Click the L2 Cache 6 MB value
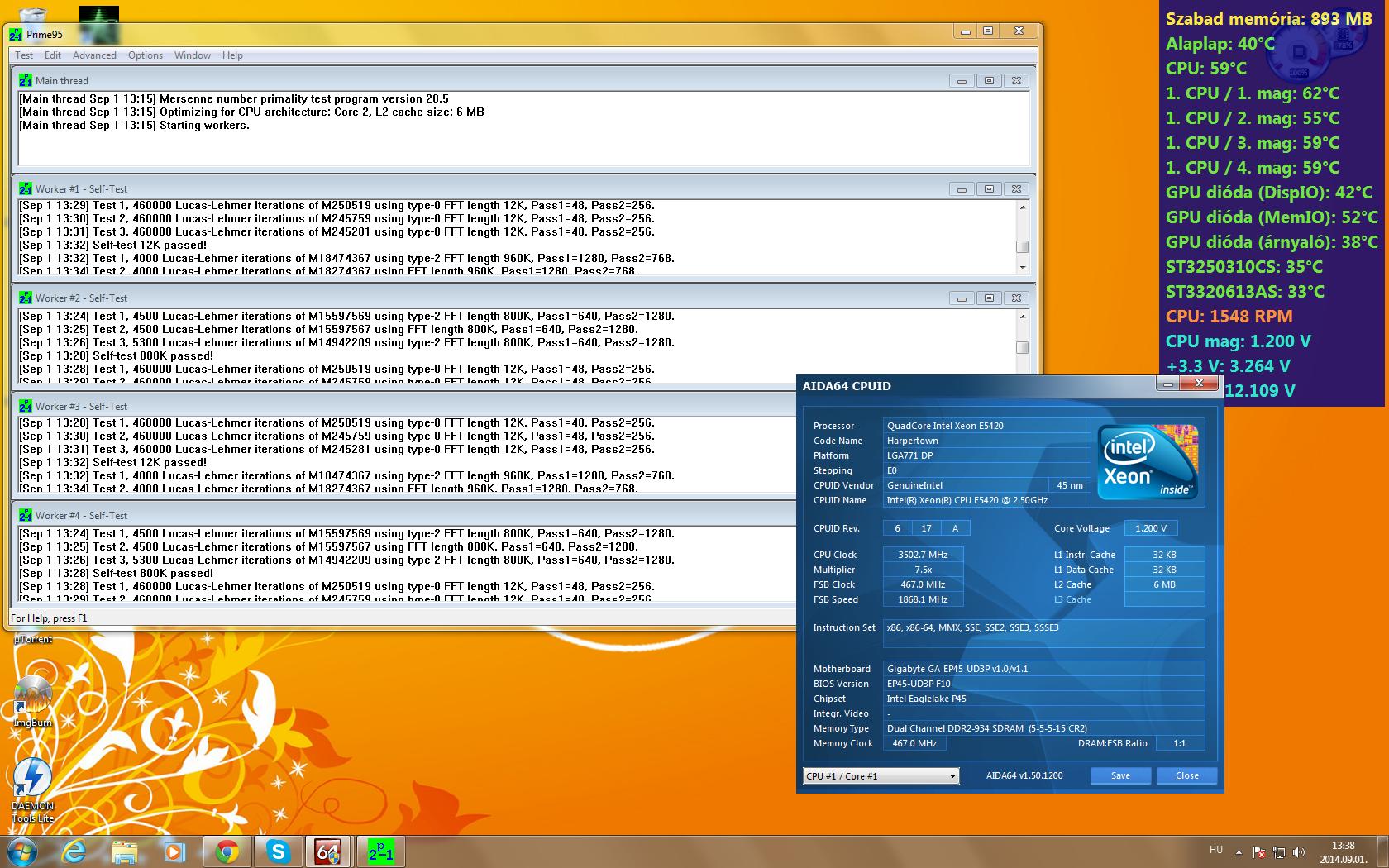The height and width of the screenshot is (868, 1389). (x=1164, y=584)
